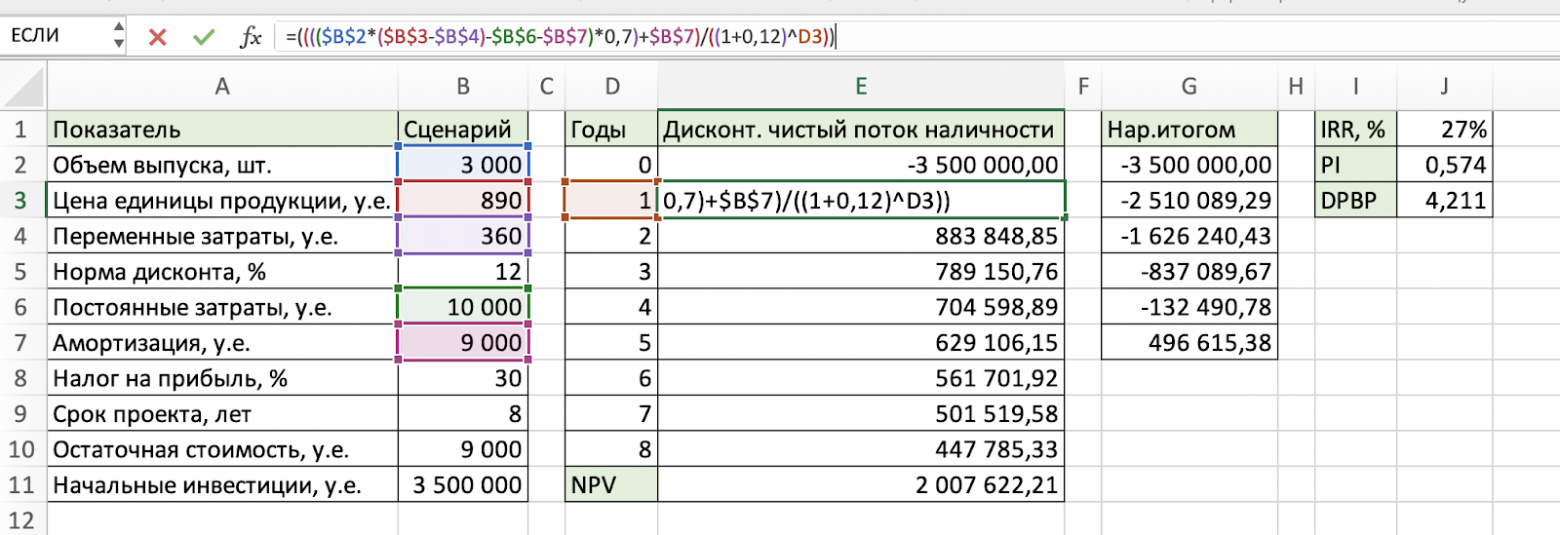Confirm formula with the green checkmark

(204, 38)
